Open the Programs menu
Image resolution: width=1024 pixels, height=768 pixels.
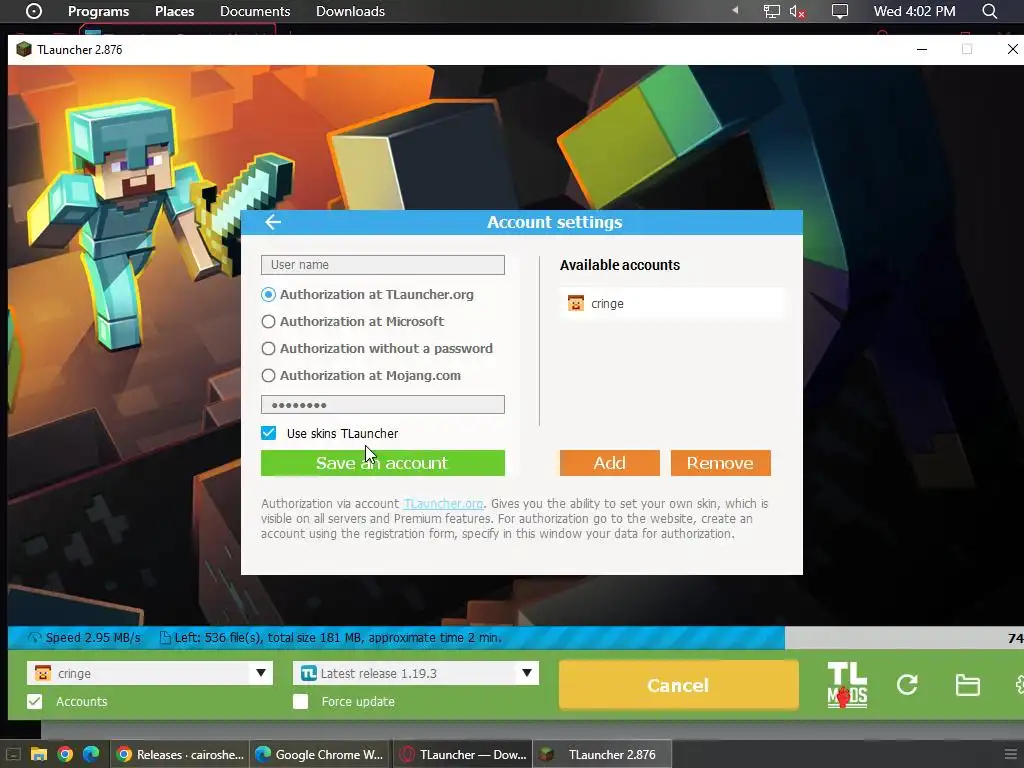pyautogui.click(x=99, y=11)
